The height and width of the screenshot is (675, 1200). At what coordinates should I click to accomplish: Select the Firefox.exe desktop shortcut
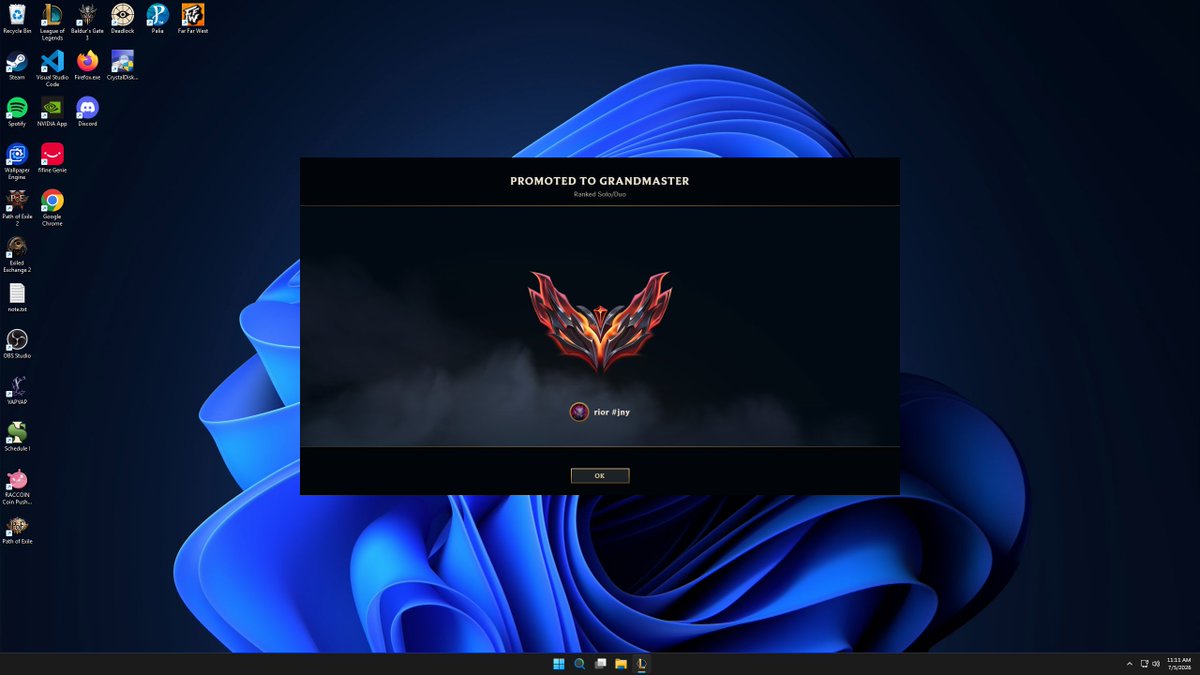pos(87,65)
